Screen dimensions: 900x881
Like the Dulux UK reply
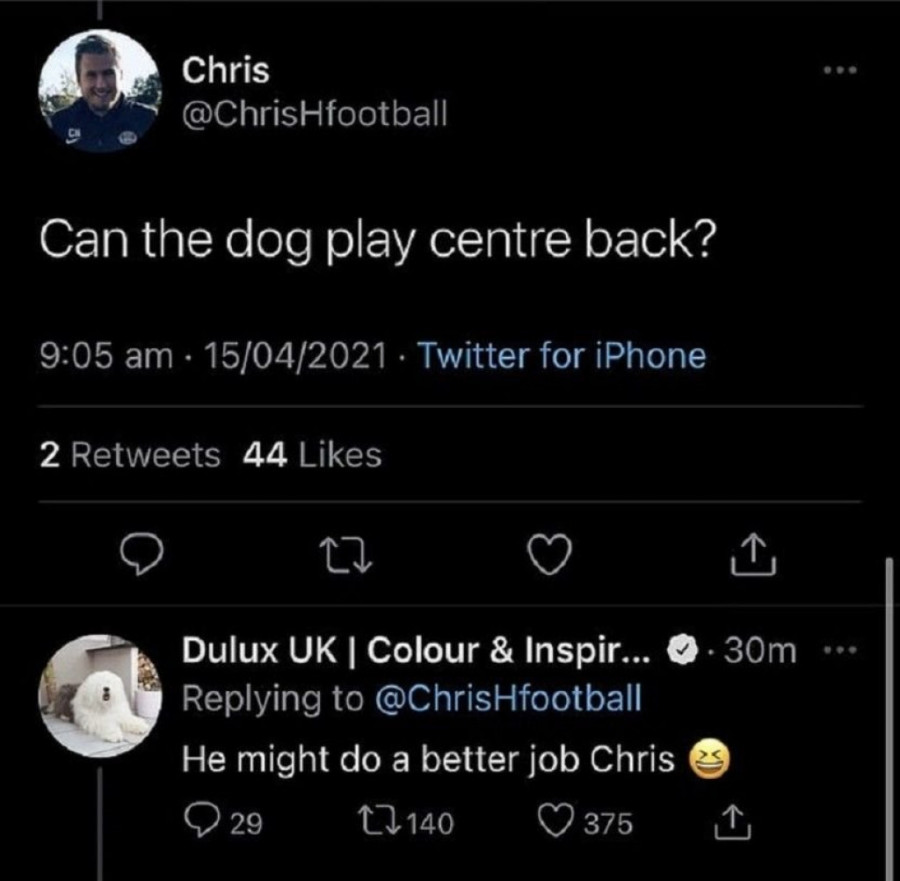pyautogui.click(x=557, y=822)
